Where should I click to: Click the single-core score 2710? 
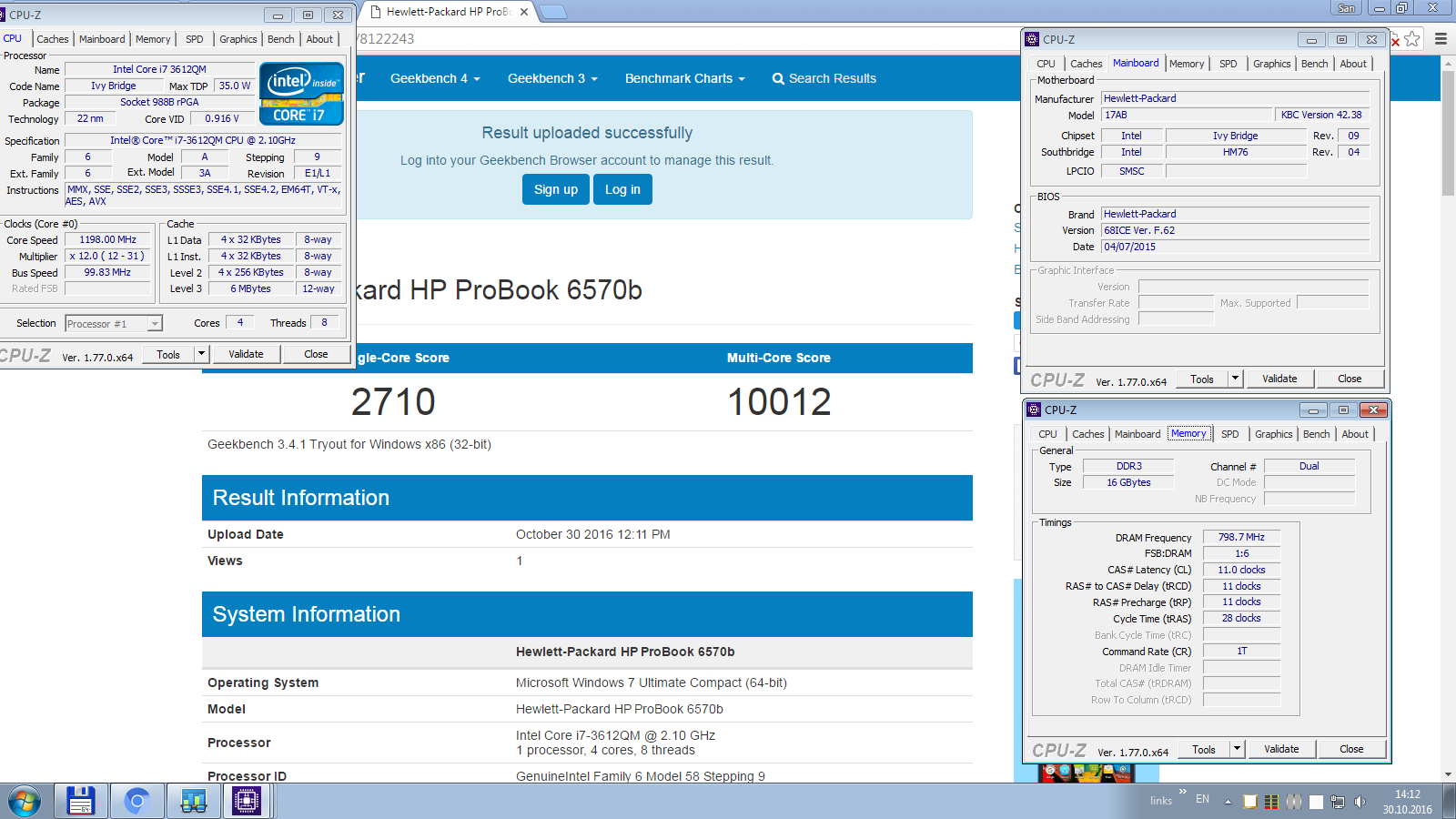click(393, 401)
